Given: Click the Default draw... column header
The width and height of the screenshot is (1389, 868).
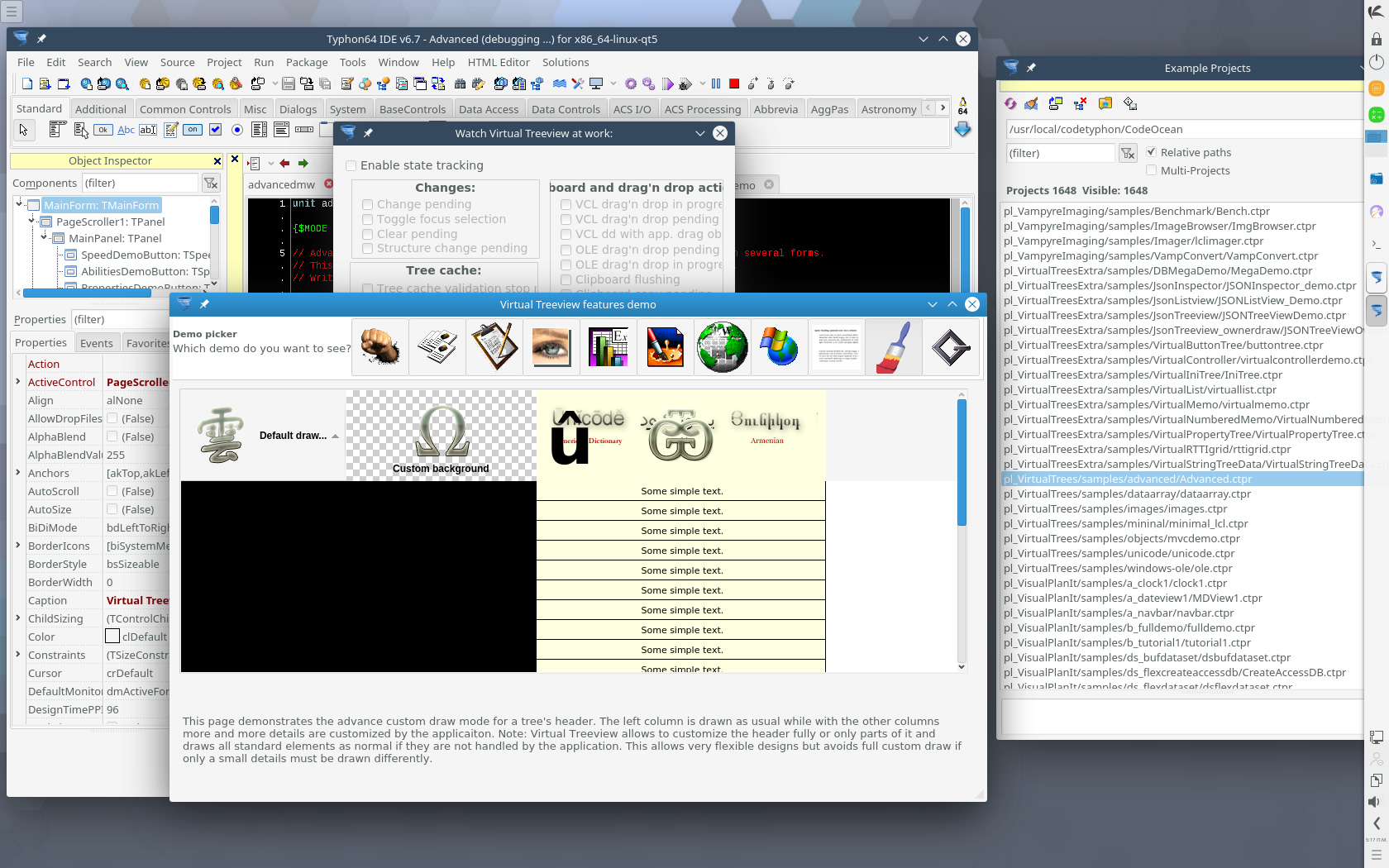Looking at the screenshot, I should pos(263,436).
